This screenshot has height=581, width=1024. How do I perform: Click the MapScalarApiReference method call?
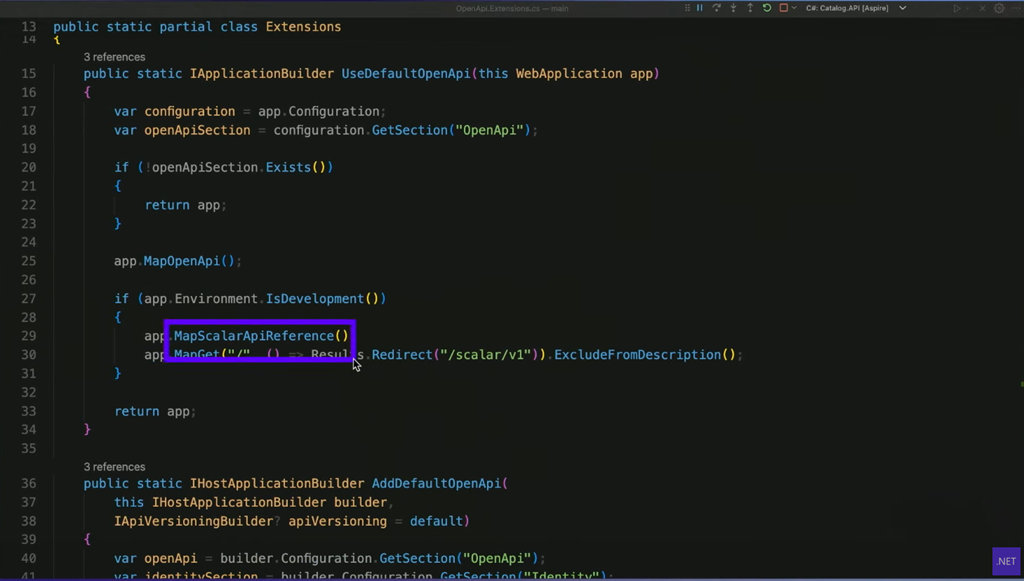(x=254, y=336)
